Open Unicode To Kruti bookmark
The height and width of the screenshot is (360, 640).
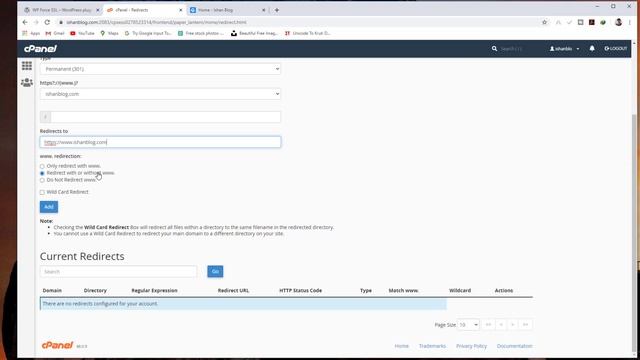(307, 33)
